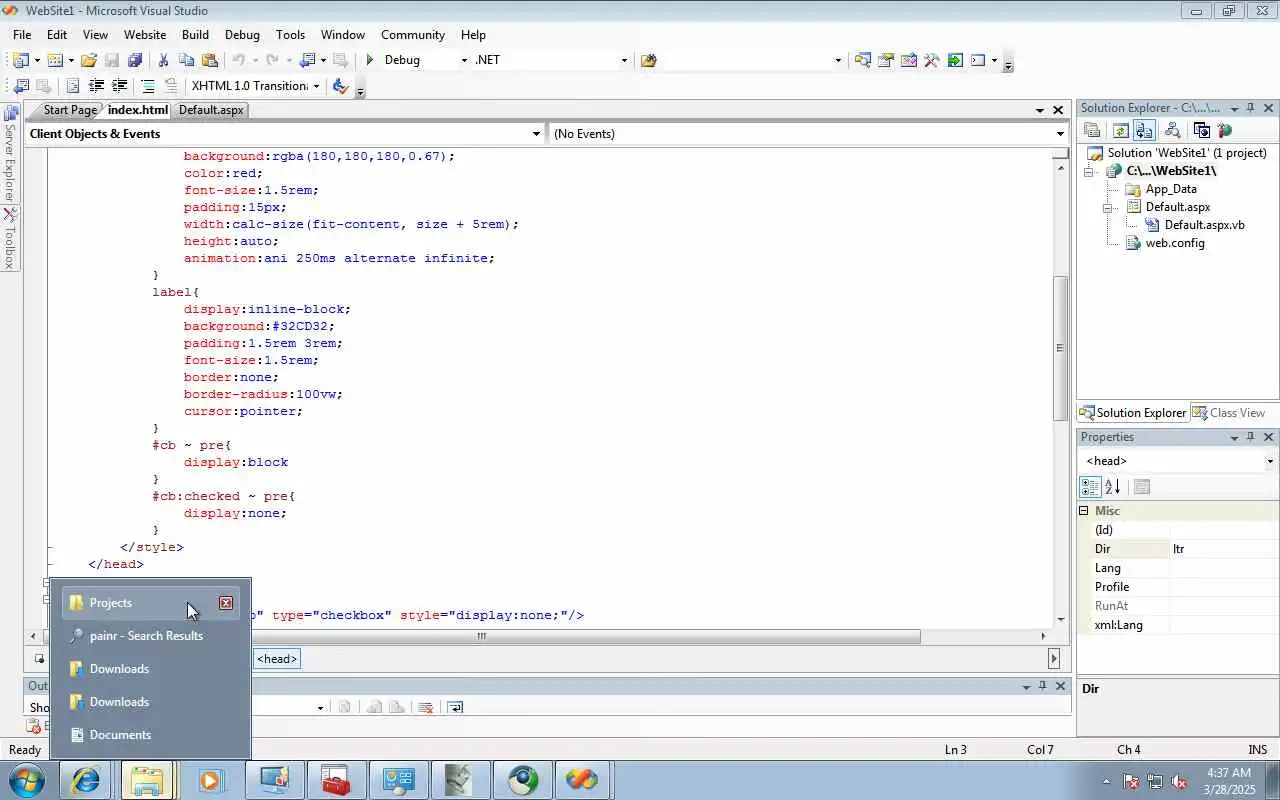Click the Categorized view icon in Properties

(x=1090, y=487)
